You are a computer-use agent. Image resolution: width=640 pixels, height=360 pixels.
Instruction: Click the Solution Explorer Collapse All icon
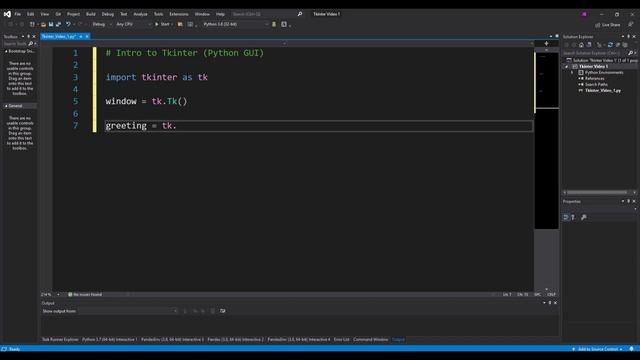[x=618, y=45]
